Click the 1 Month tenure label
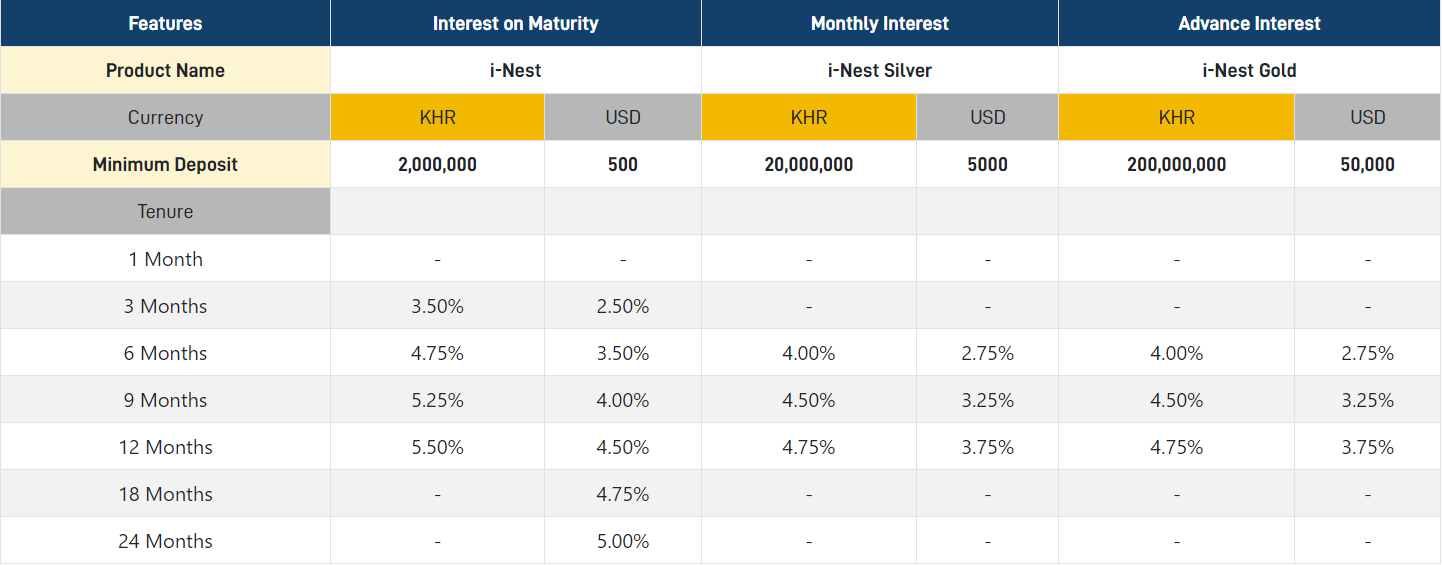This screenshot has width=1442, height=565. (x=165, y=259)
